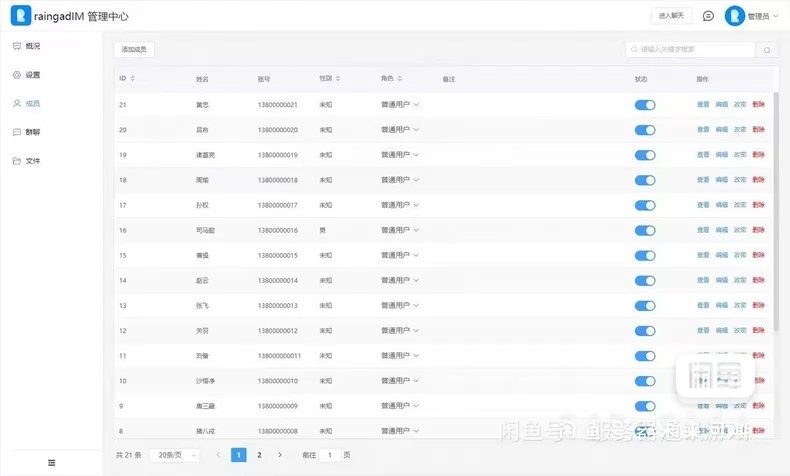The width and height of the screenshot is (790, 476).
Task: Select the 设置 sidebar menu item
Action: tap(26, 75)
